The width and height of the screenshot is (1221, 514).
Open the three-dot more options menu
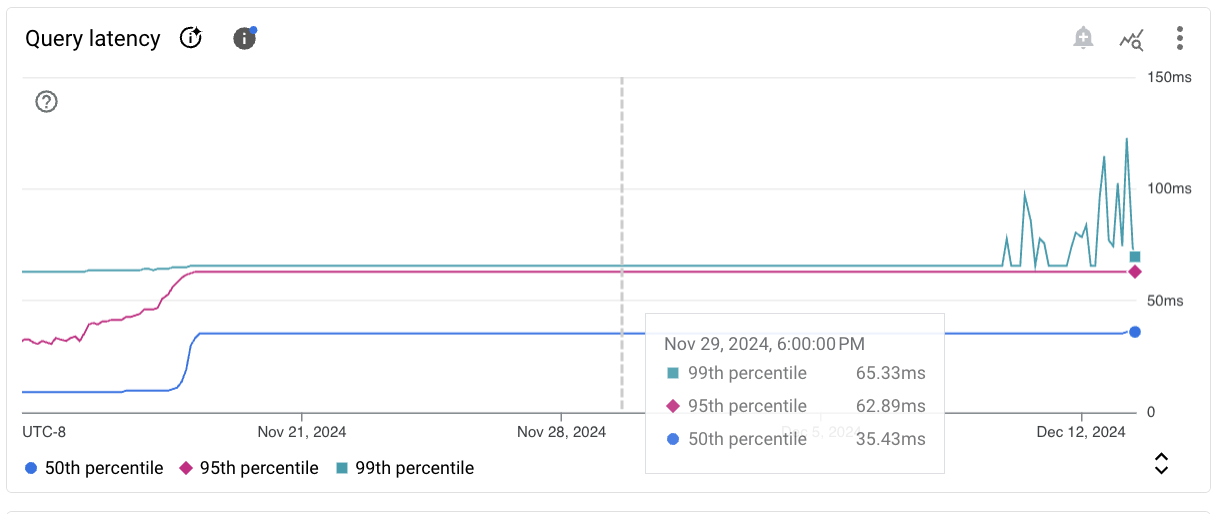[1180, 39]
